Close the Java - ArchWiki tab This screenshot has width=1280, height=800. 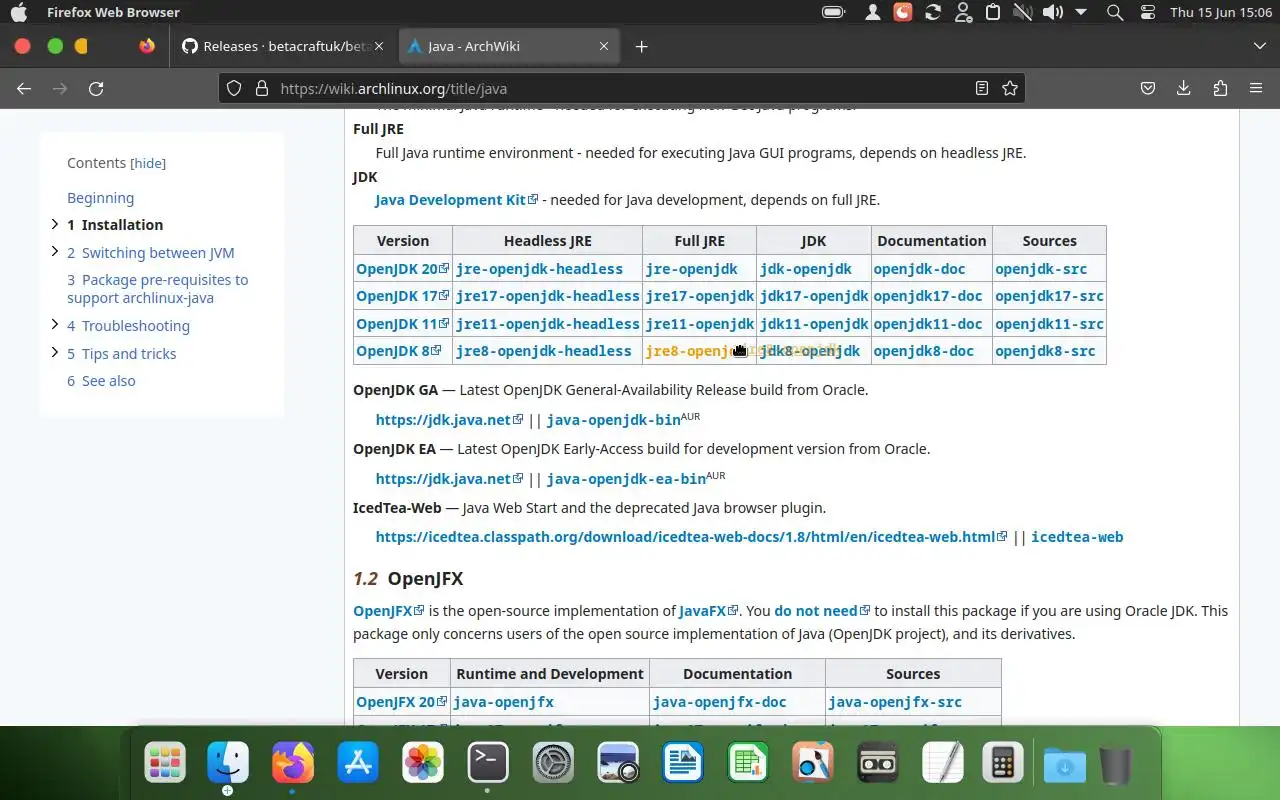tap(604, 46)
